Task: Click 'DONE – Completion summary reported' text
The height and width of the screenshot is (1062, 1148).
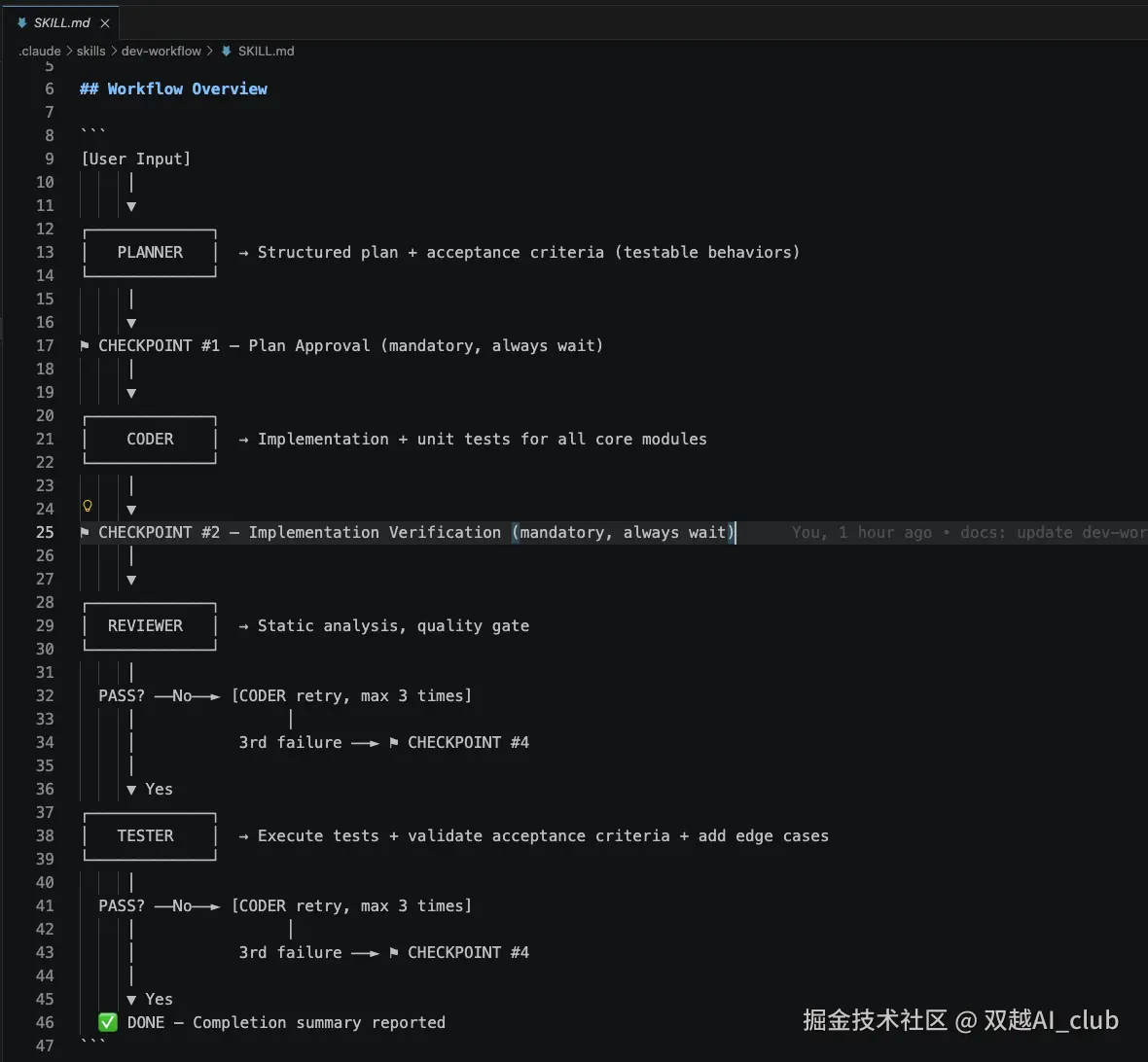Action: pyautogui.click(x=286, y=1022)
